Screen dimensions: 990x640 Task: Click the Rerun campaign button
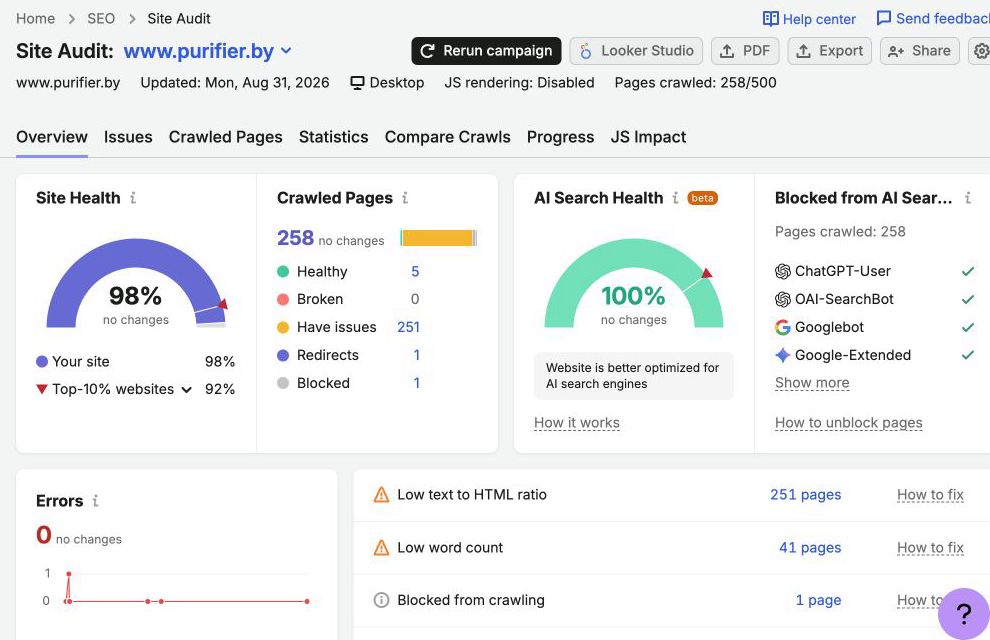point(486,51)
